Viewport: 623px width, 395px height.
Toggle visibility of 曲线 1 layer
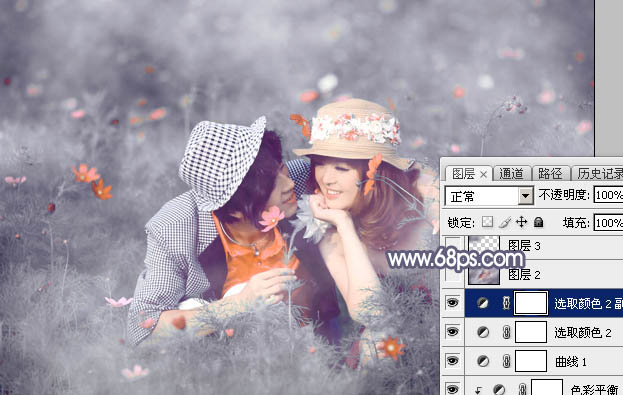click(x=452, y=361)
